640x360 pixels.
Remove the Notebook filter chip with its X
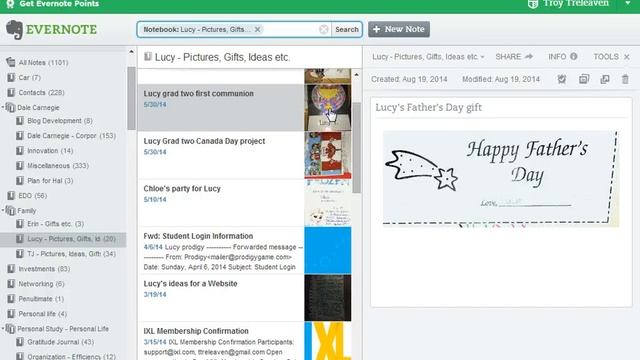257,29
